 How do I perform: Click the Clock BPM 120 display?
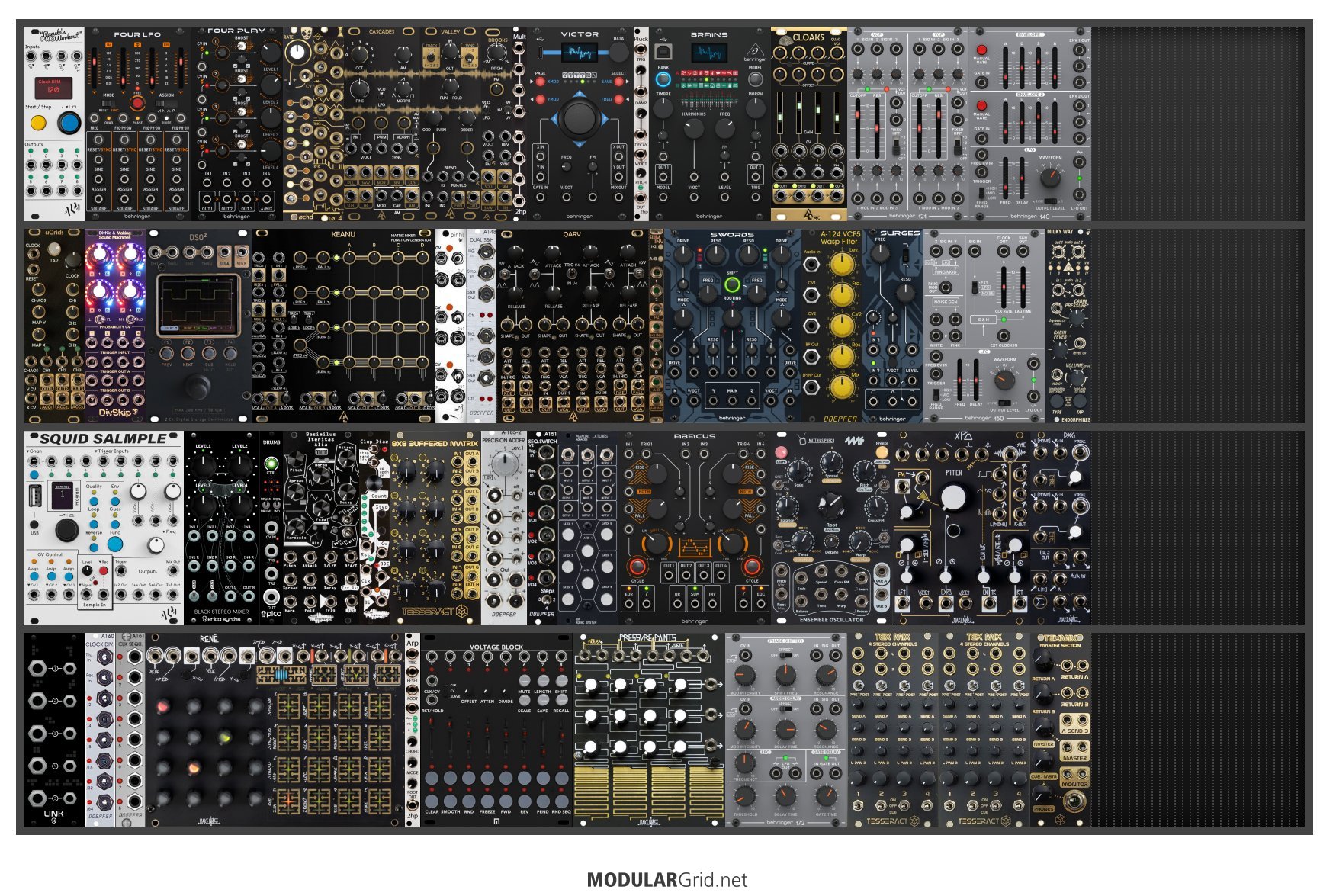(x=54, y=87)
